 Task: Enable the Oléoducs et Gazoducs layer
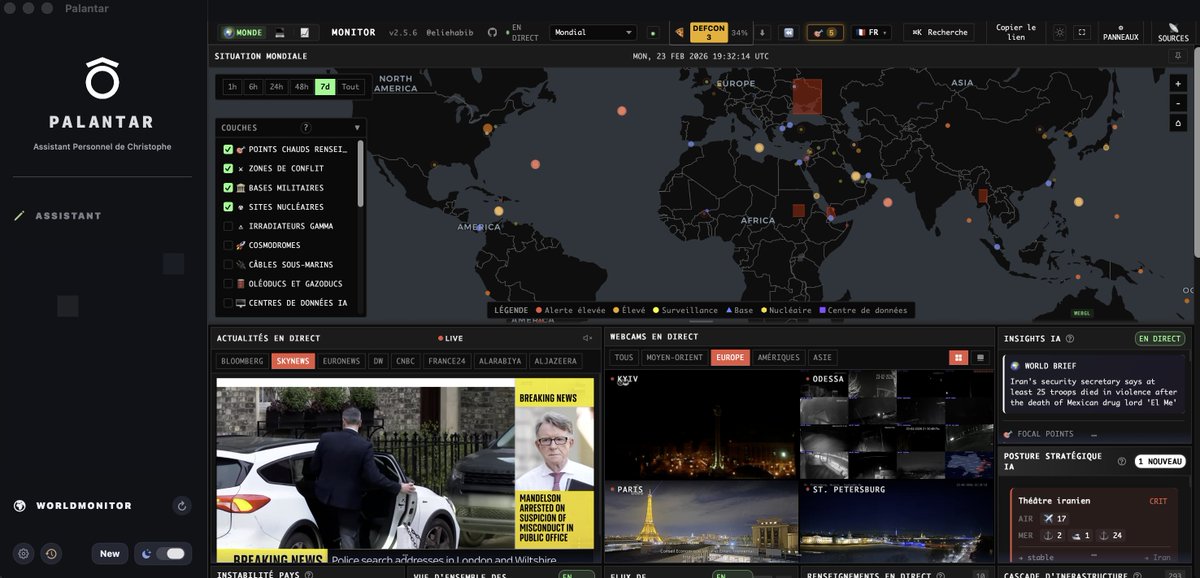tap(228, 284)
